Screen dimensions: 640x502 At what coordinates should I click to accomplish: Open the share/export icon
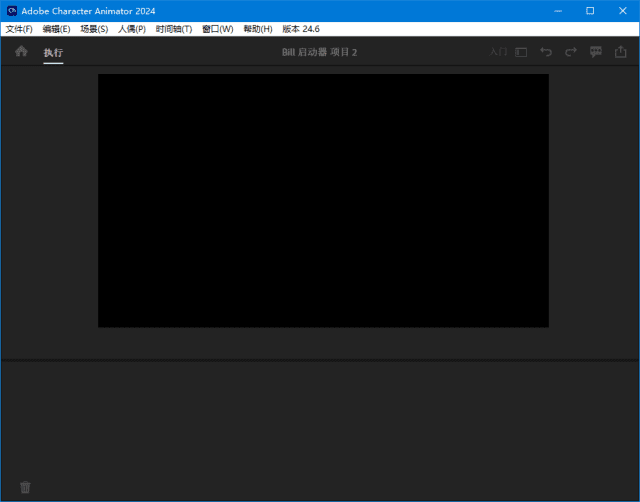pyautogui.click(x=620, y=52)
